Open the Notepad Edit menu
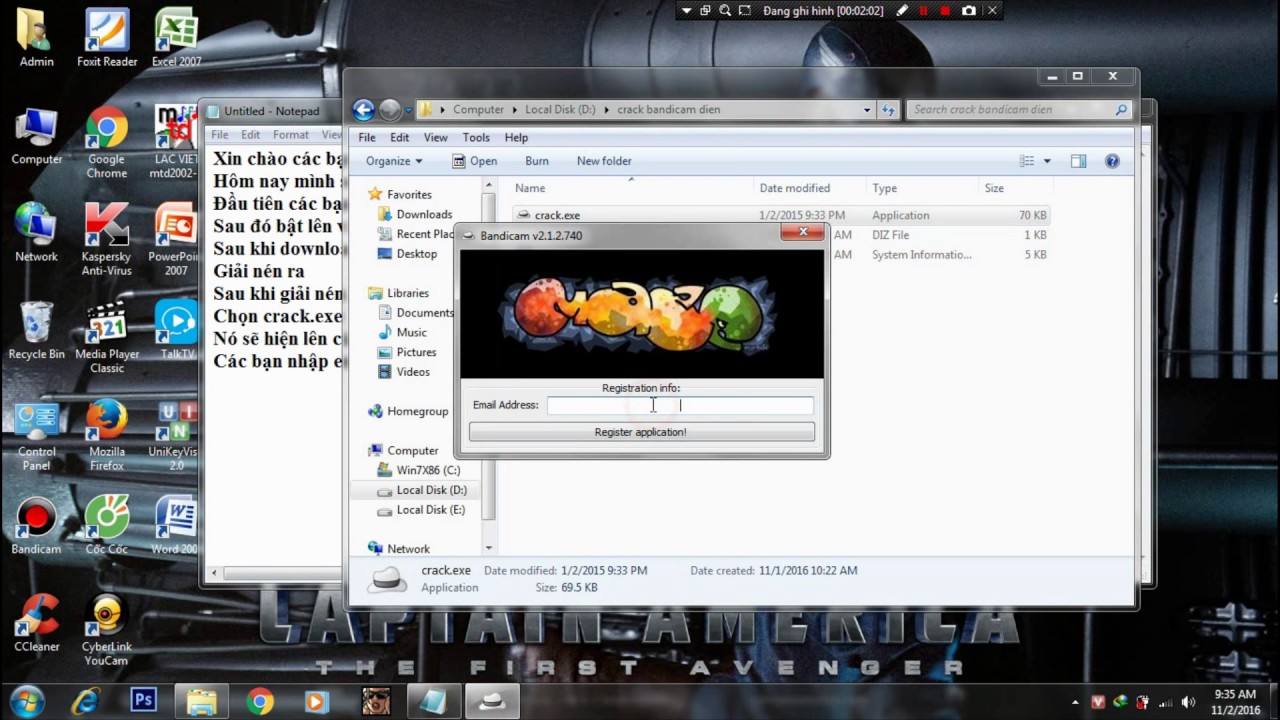Viewport: 1280px width, 720px height. pos(250,135)
